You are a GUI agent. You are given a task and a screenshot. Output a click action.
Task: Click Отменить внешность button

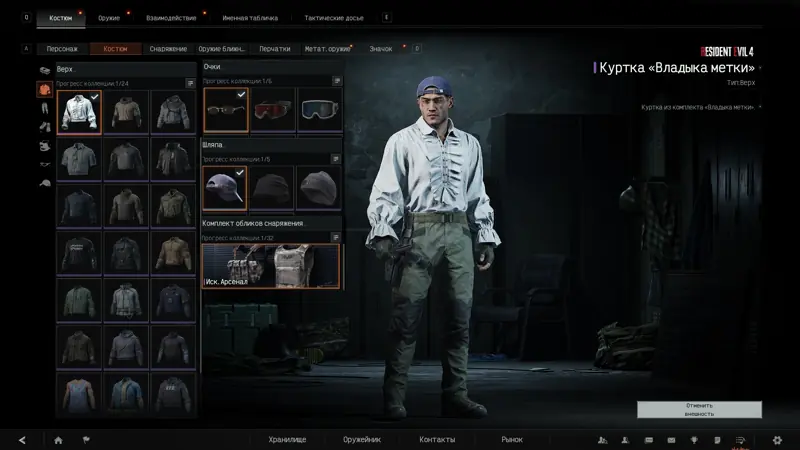click(699, 410)
